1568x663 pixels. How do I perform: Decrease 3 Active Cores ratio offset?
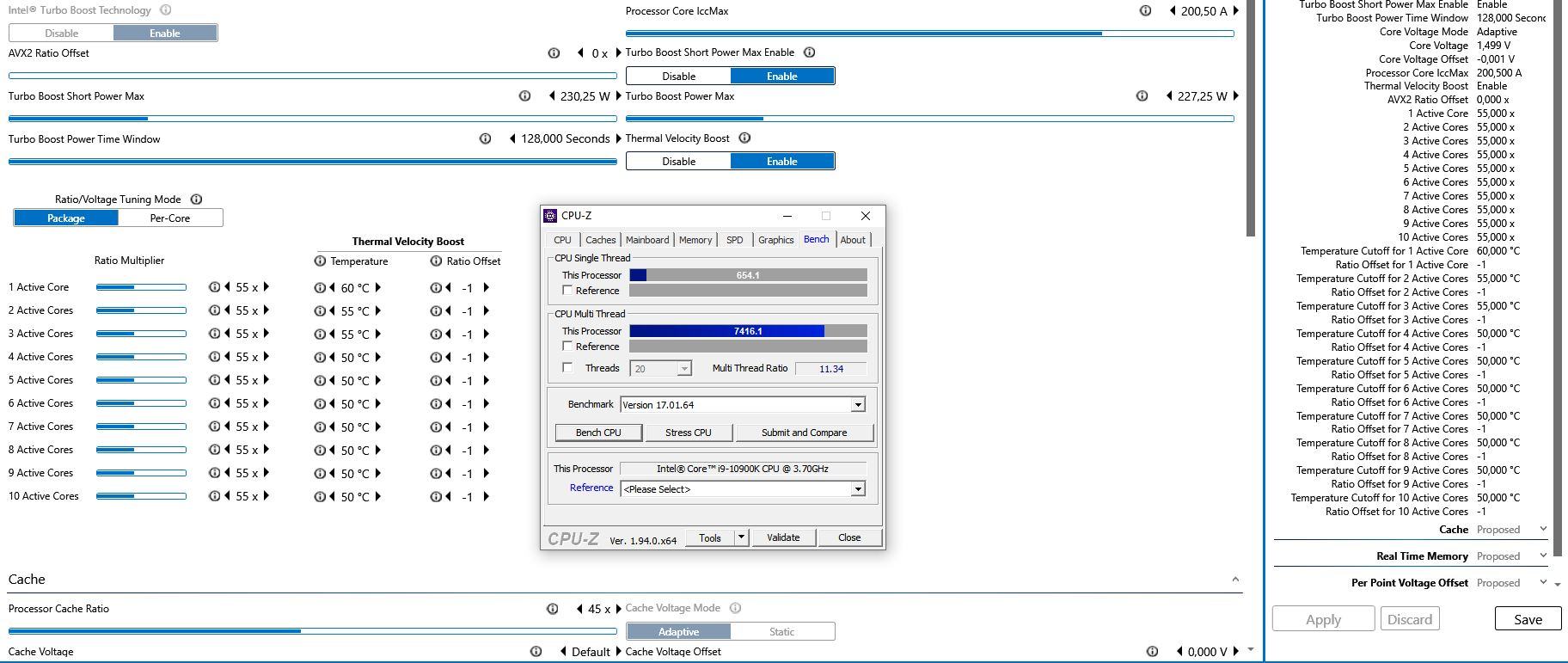click(449, 334)
